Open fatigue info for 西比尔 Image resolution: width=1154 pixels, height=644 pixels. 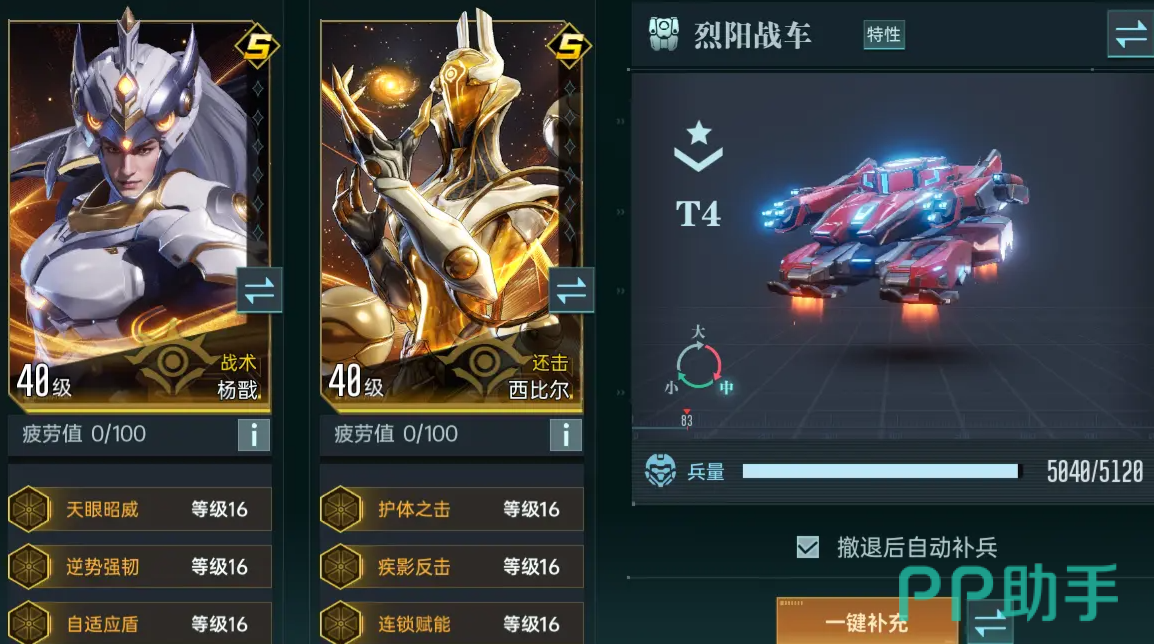click(x=566, y=435)
